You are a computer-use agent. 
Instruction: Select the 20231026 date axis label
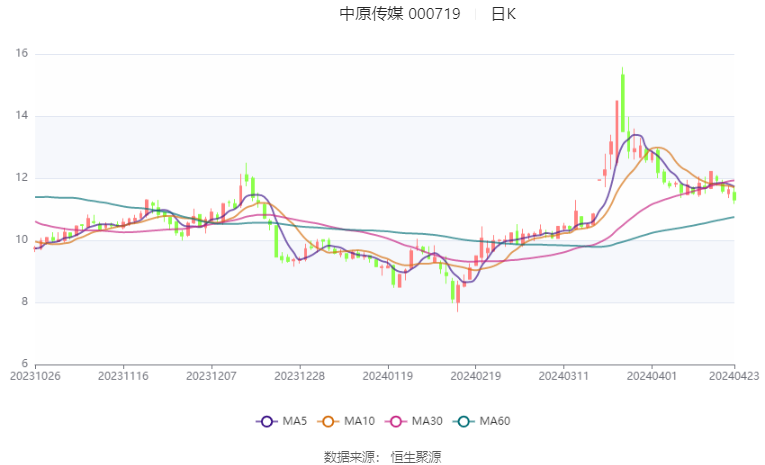click(x=35, y=376)
